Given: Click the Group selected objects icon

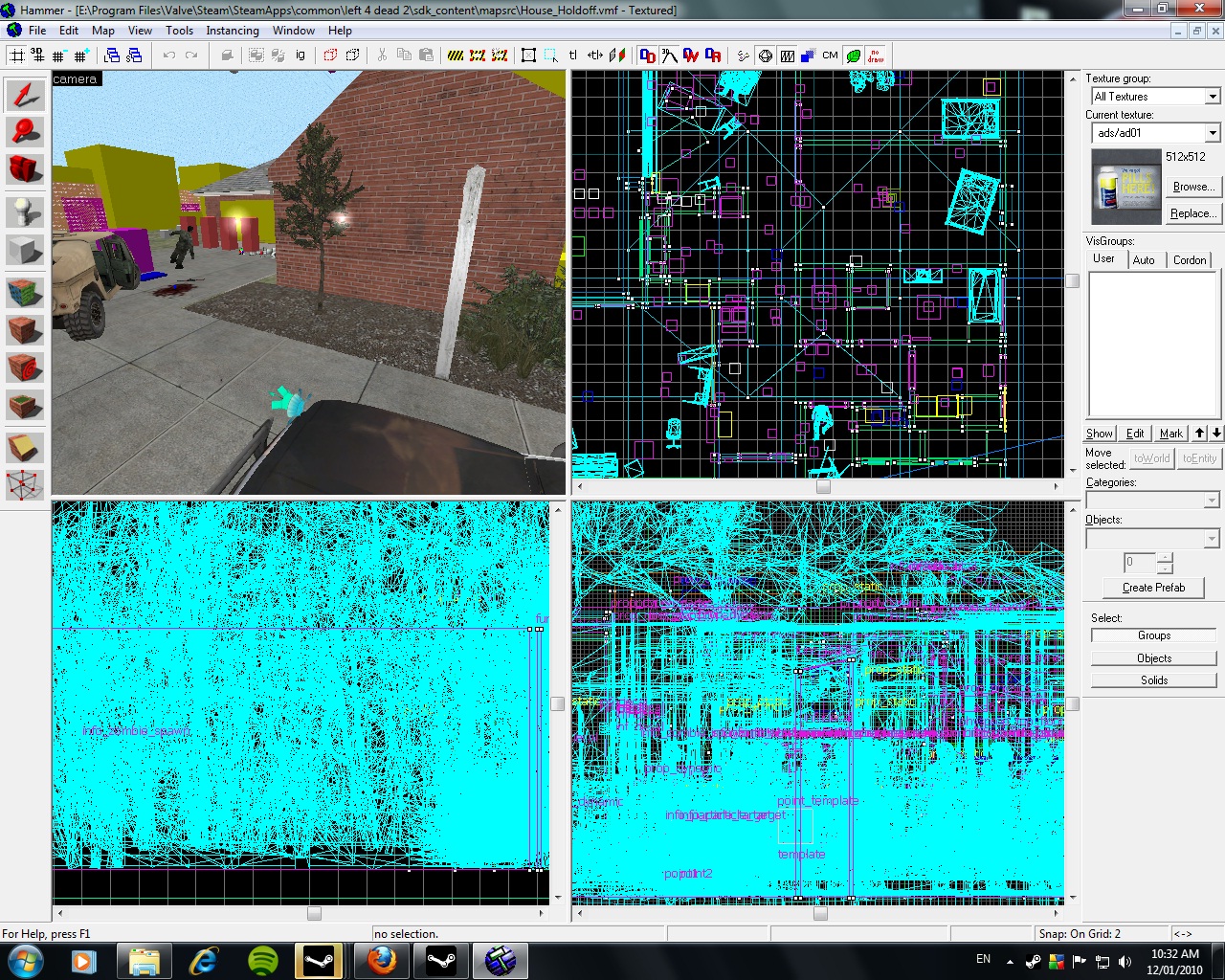Looking at the screenshot, I should [256, 56].
